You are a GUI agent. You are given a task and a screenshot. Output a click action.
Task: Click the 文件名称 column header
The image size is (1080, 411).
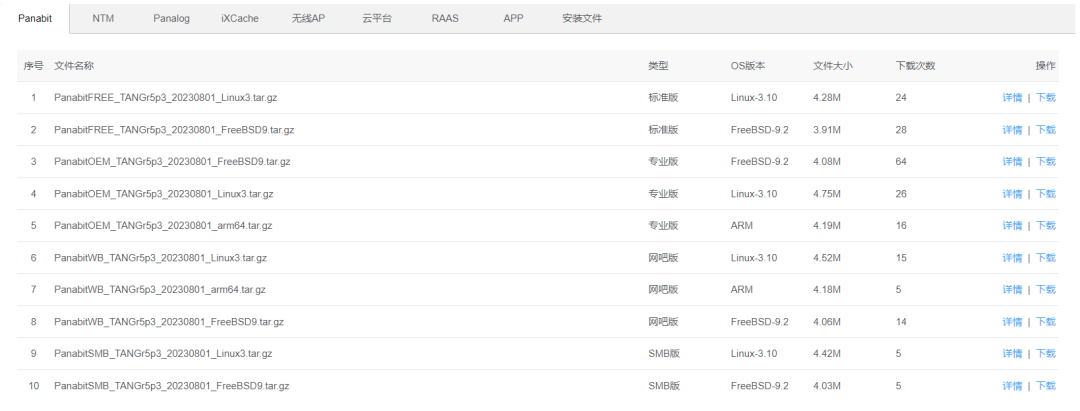point(74,66)
